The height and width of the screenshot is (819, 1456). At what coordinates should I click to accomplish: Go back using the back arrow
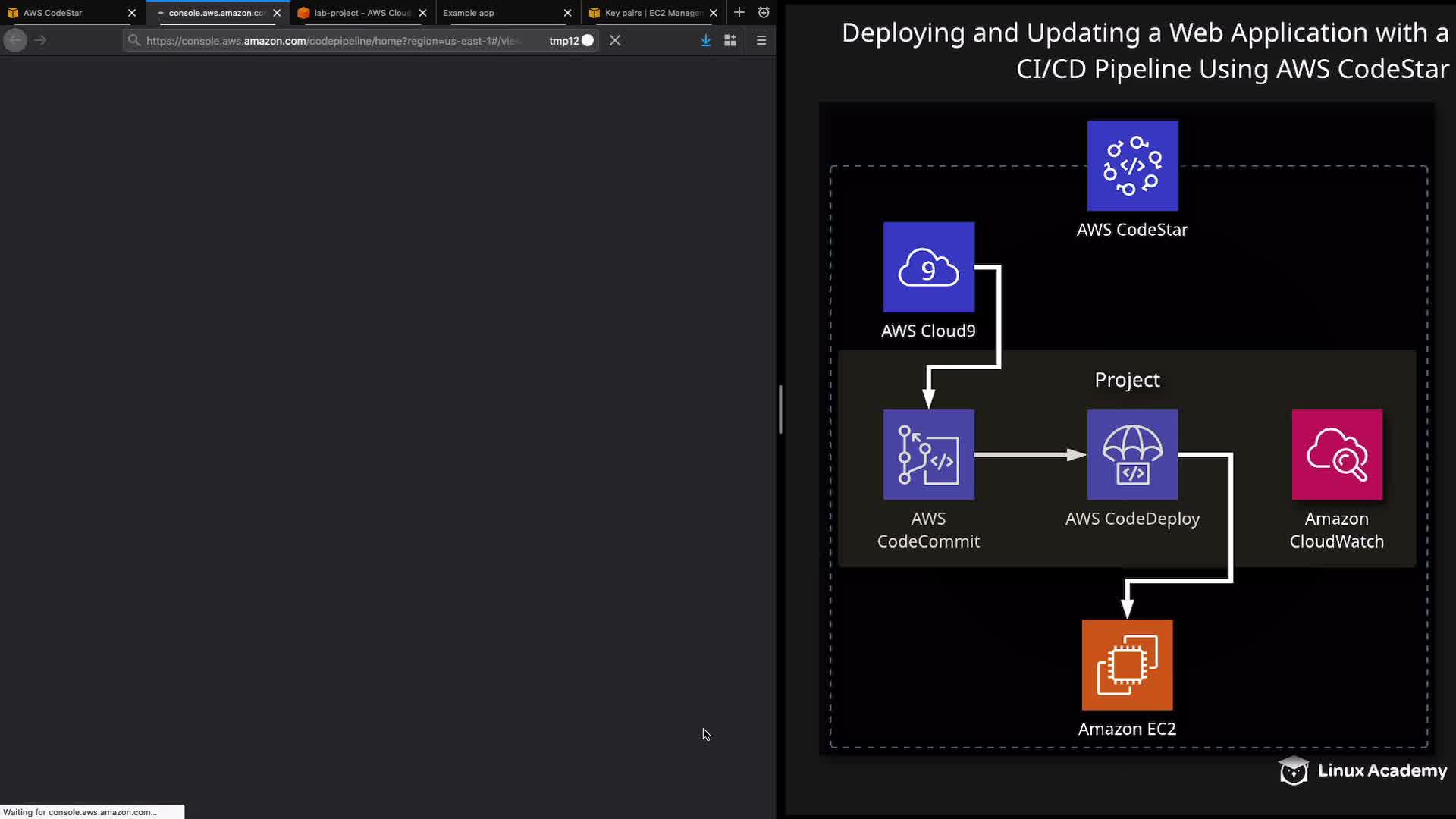15,41
